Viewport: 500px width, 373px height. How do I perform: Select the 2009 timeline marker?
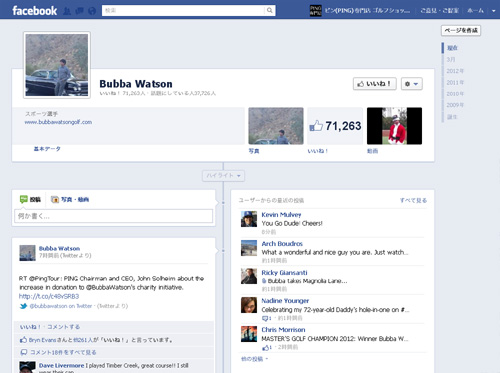[455, 105]
